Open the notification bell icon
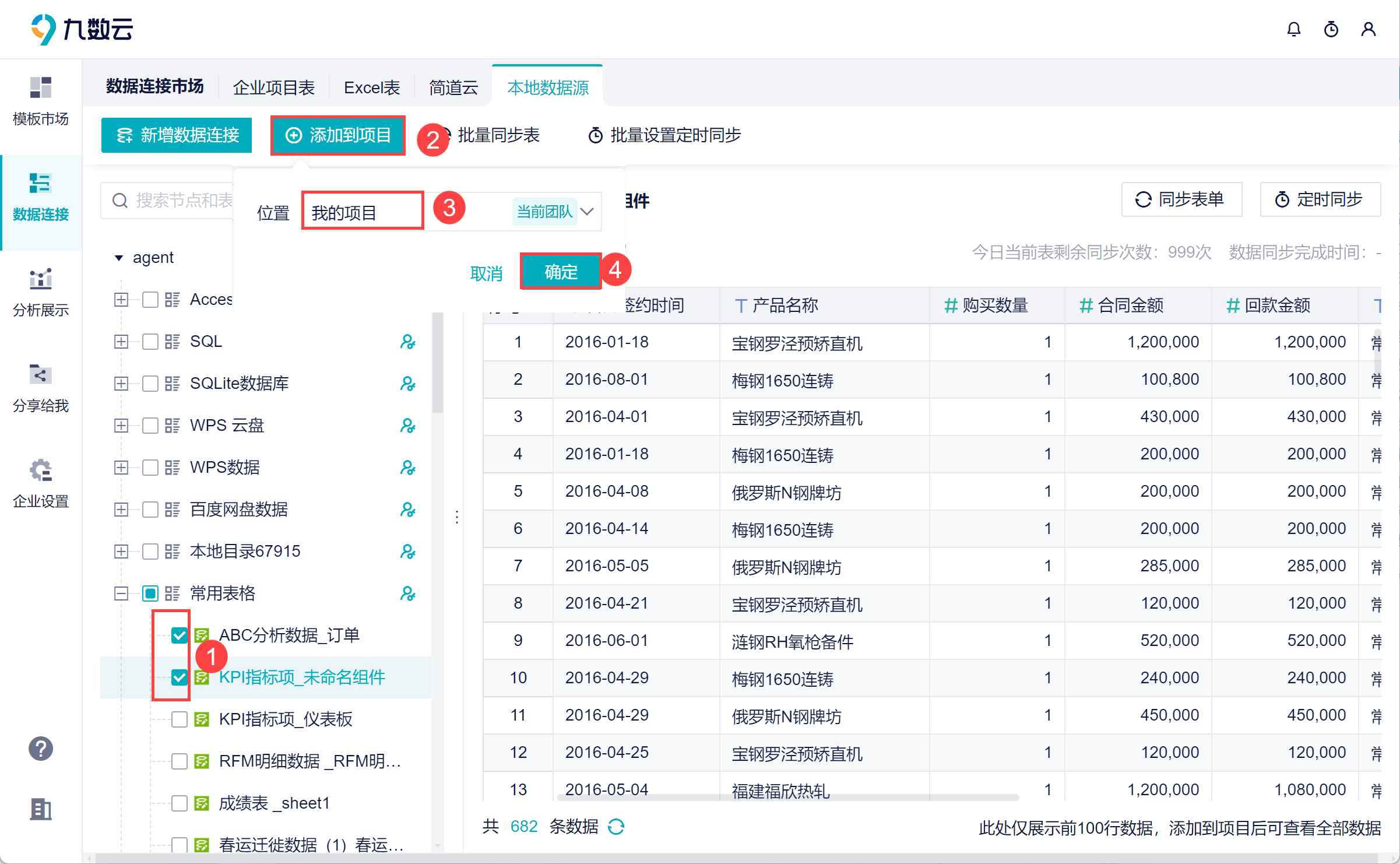Image resolution: width=1400 pixels, height=864 pixels. click(1293, 29)
